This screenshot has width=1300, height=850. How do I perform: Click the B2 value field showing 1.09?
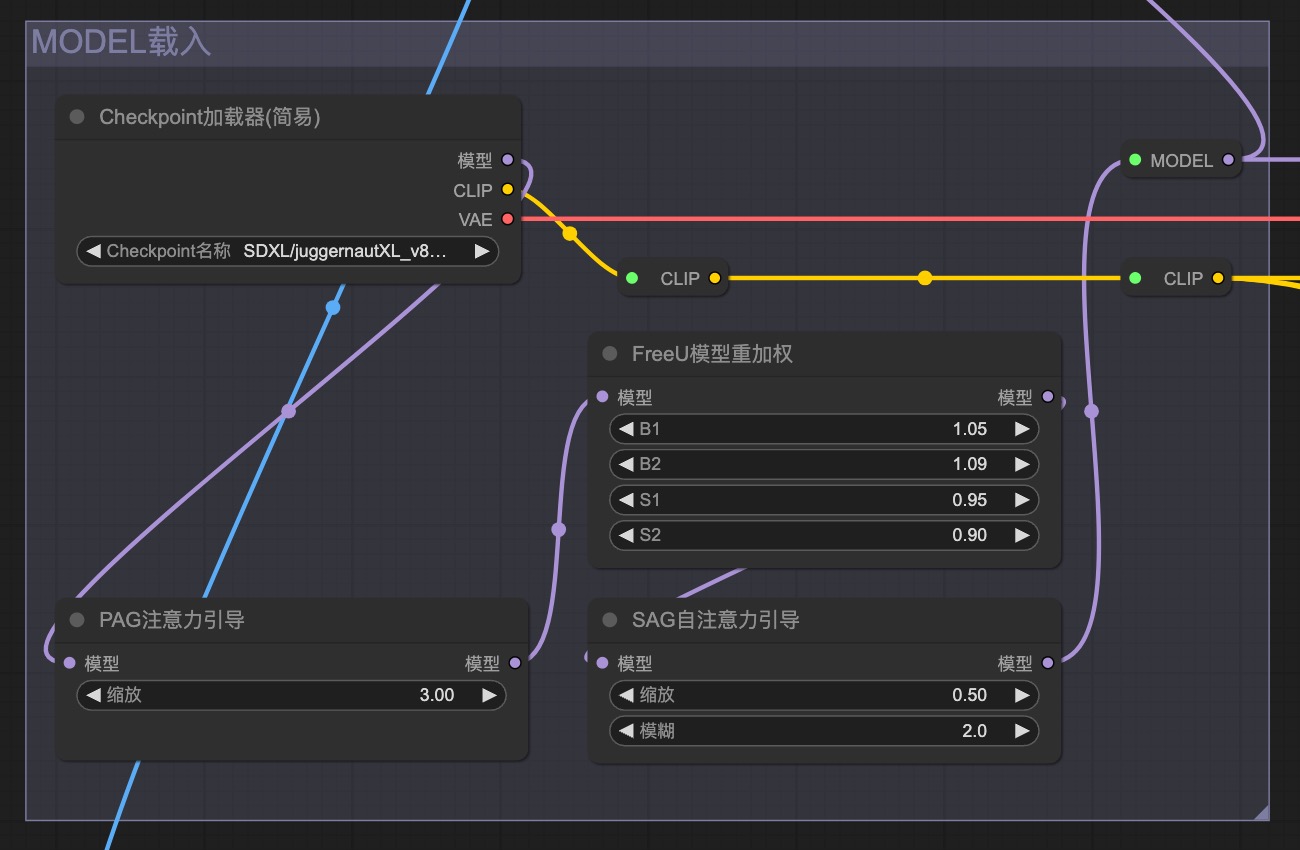[x=824, y=464]
